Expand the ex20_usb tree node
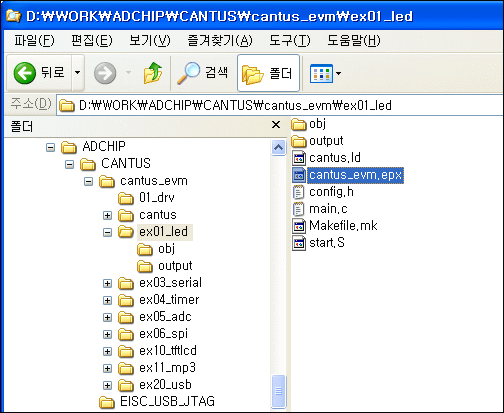This screenshot has height=413, width=504. pos(107,385)
